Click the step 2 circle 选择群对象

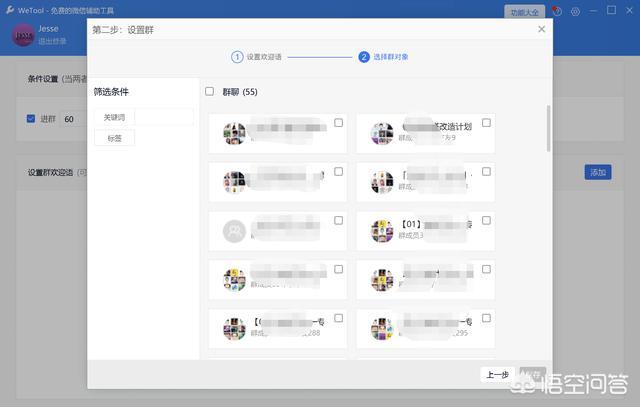pos(364,57)
